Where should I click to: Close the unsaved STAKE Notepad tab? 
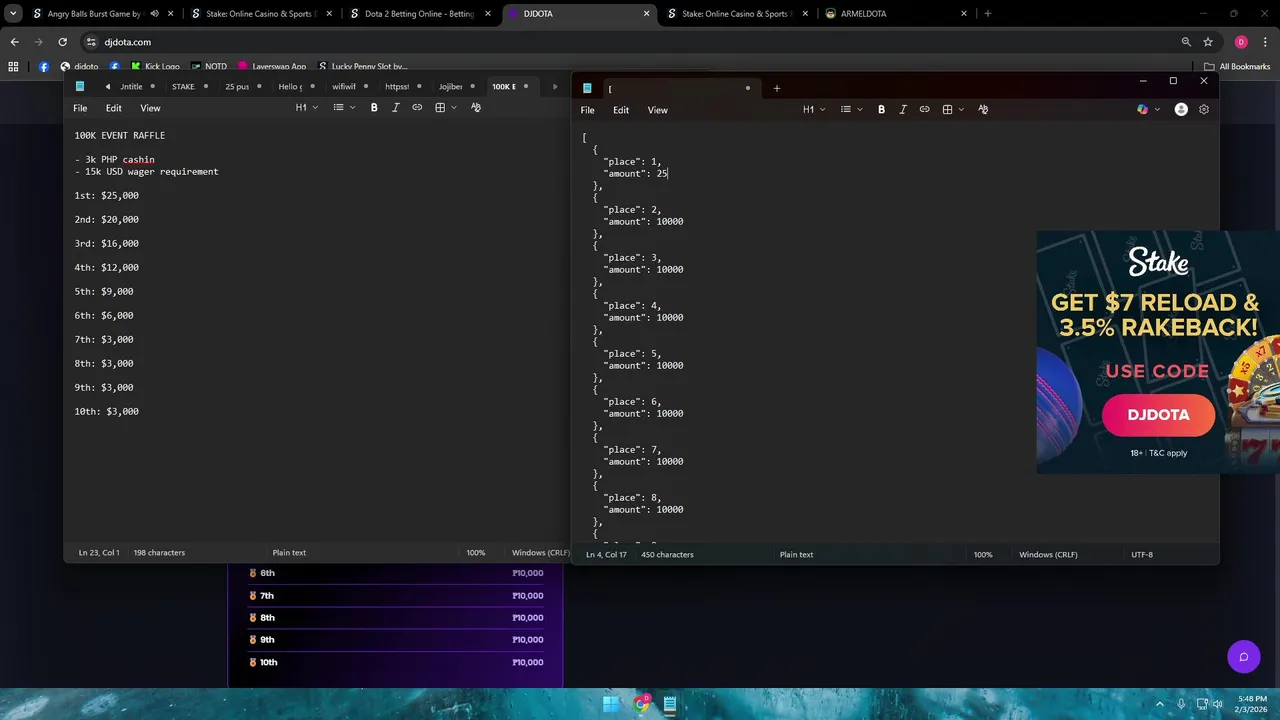coord(205,87)
